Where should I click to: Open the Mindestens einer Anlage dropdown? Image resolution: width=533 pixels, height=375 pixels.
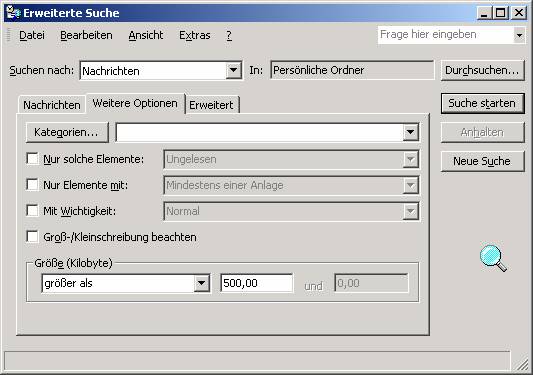pos(410,185)
